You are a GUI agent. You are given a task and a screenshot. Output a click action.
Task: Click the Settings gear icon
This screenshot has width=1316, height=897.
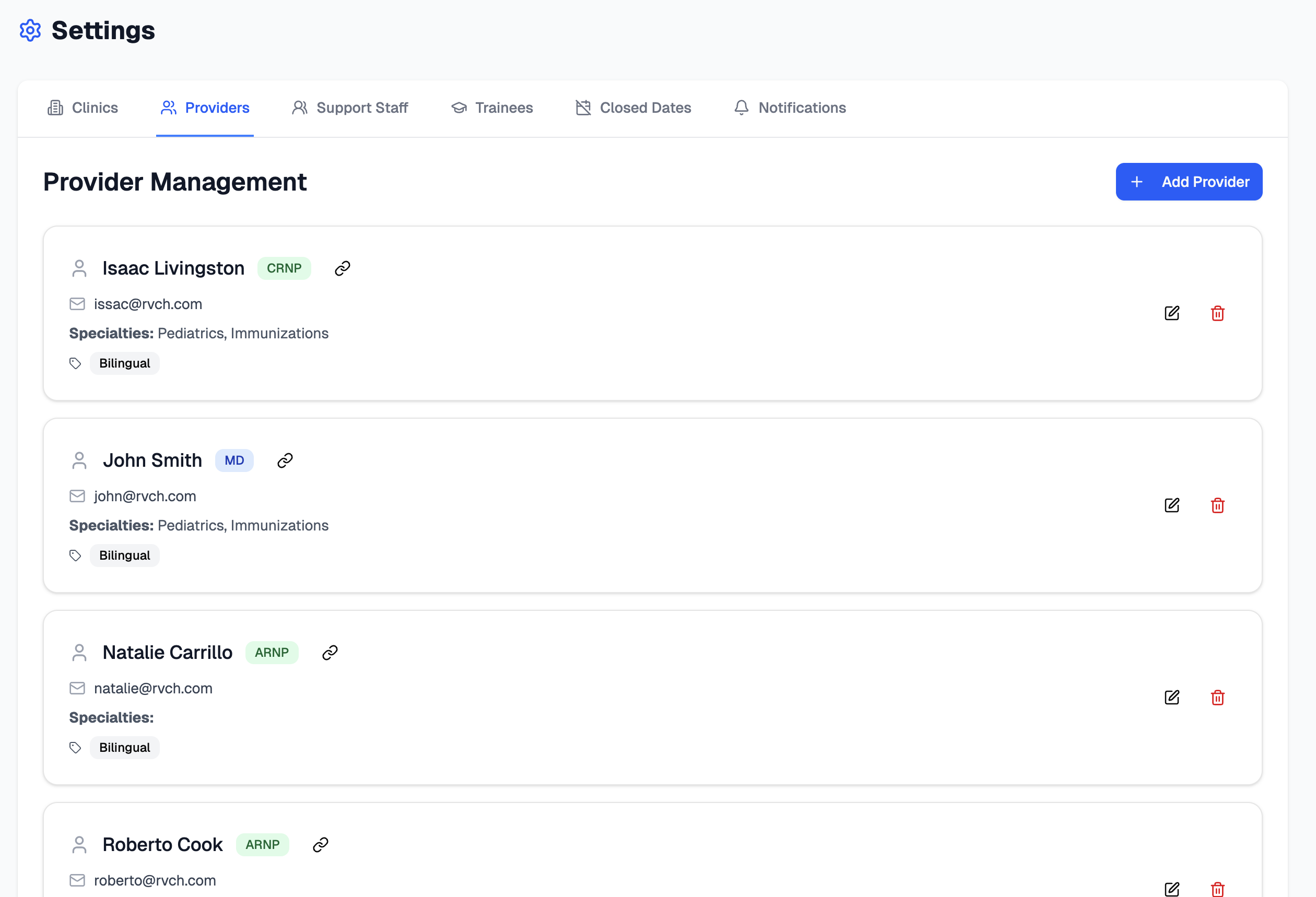(31, 31)
